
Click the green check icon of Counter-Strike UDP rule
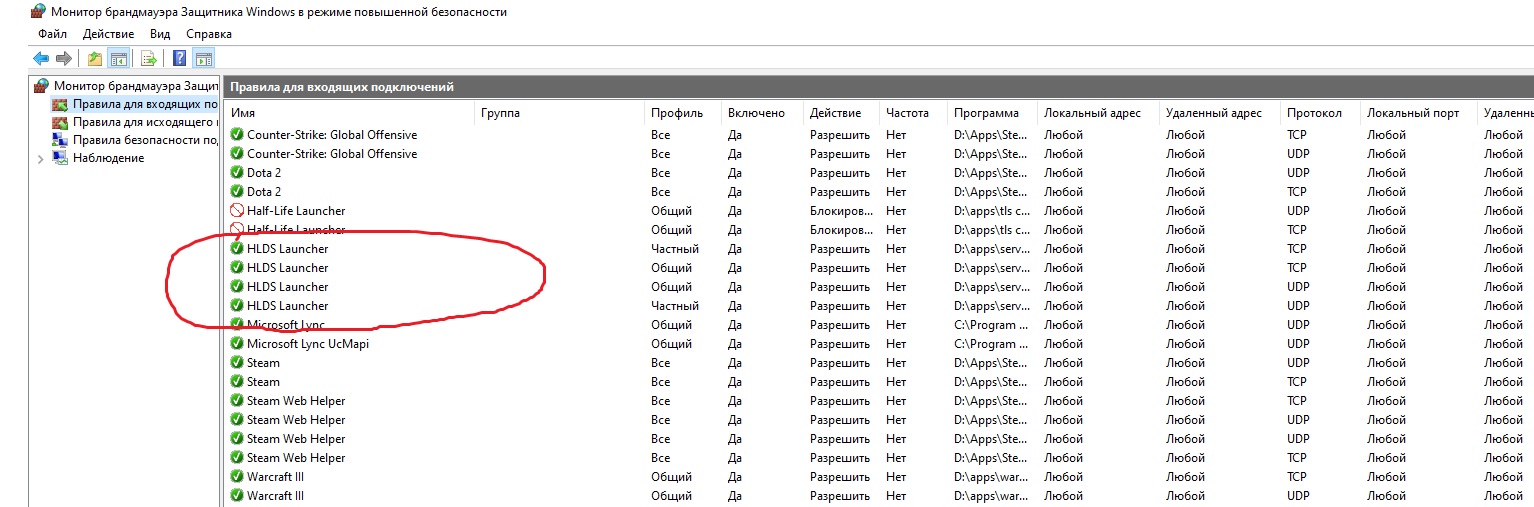click(237, 154)
